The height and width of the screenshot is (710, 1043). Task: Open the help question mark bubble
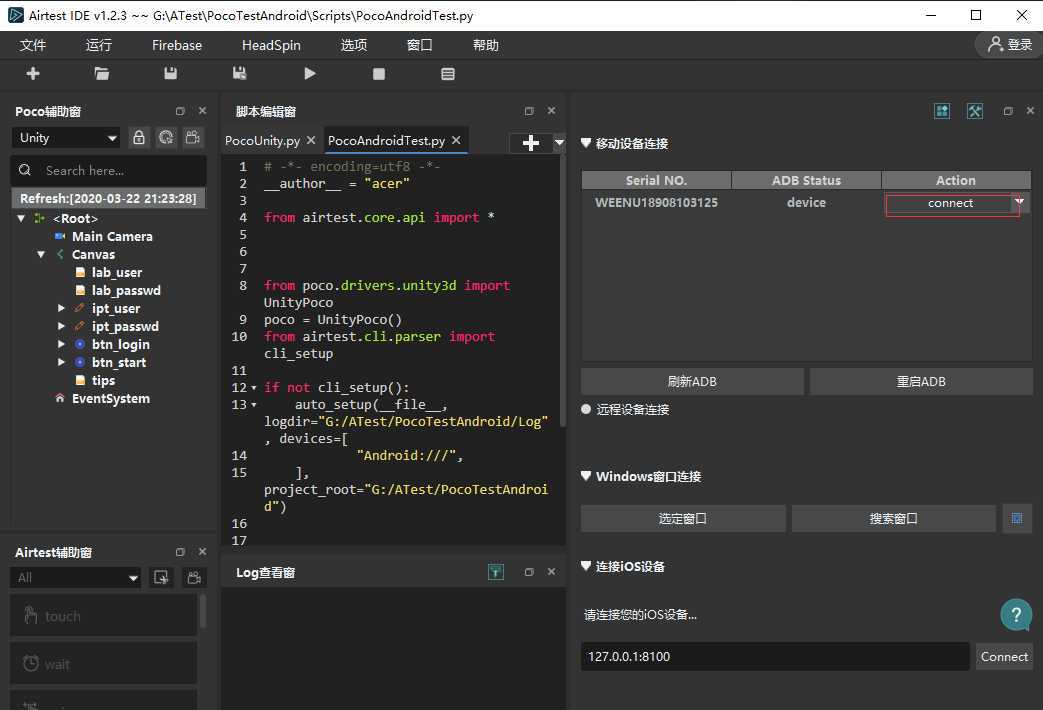1016,615
